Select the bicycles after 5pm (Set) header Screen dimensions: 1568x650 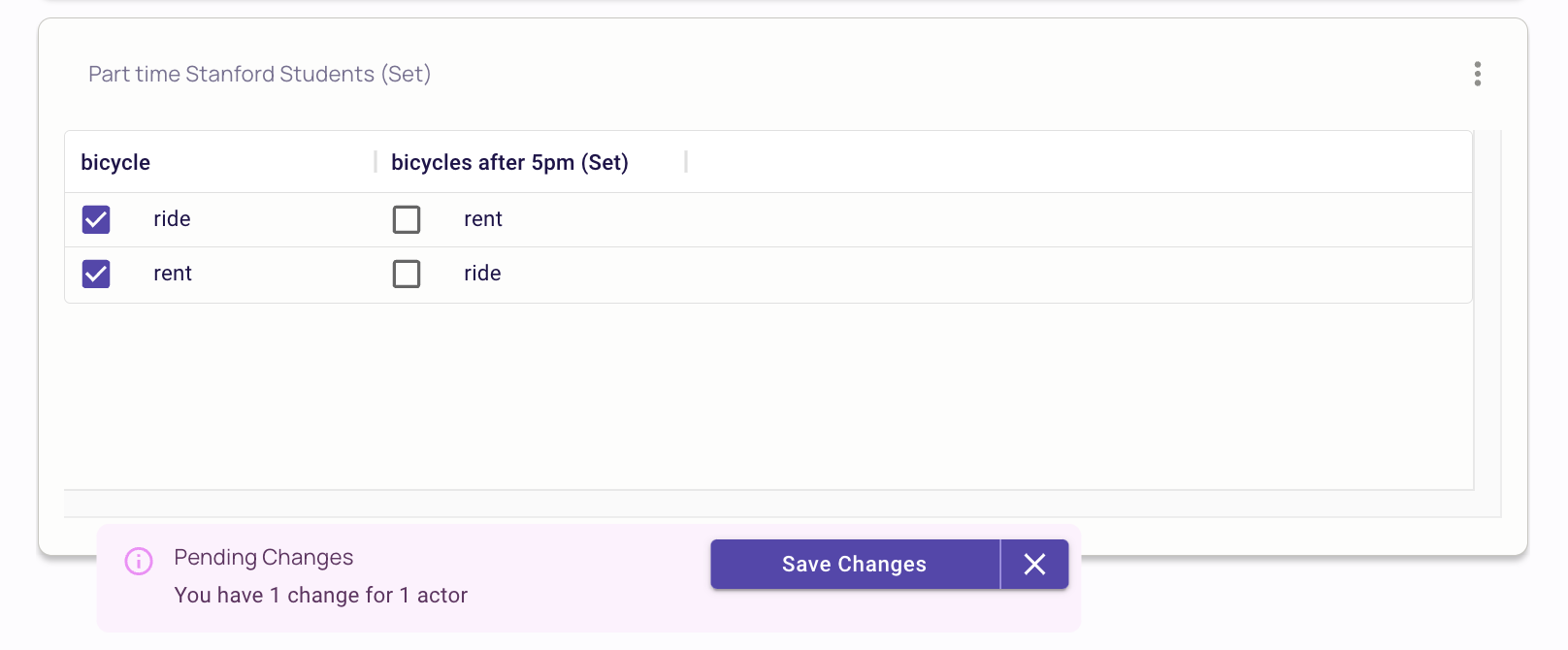click(509, 162)
